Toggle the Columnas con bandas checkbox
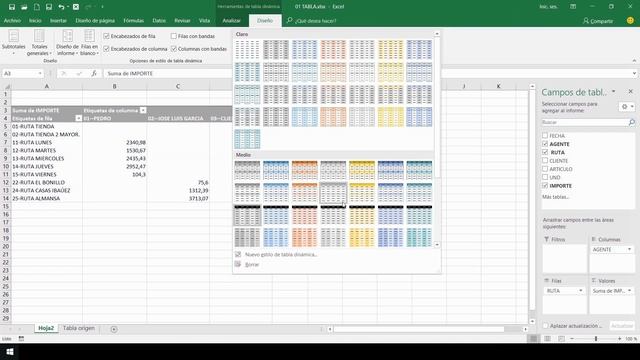This screenshot has height=360, width=640. [173, 49]
